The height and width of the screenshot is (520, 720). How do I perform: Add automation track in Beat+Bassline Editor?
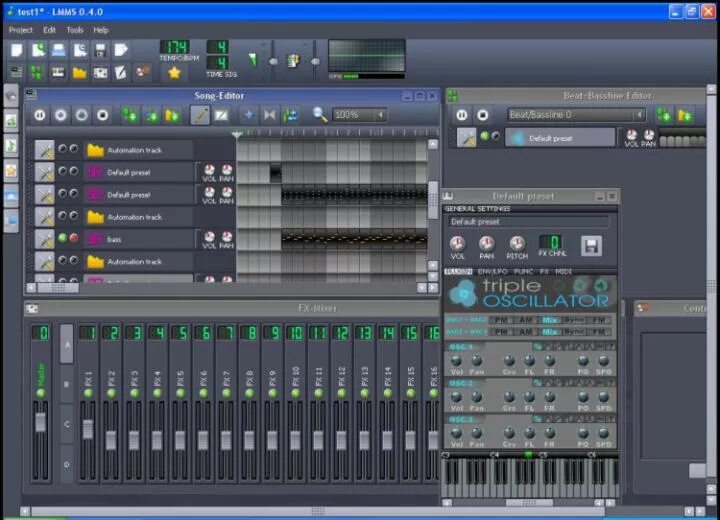pos(685,115)
